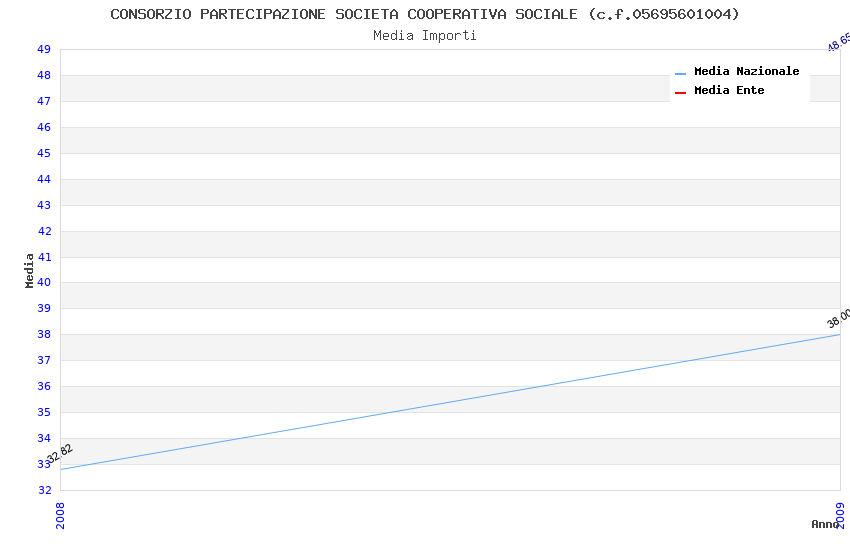Click the 32.82 data point label

coord(60,454)
